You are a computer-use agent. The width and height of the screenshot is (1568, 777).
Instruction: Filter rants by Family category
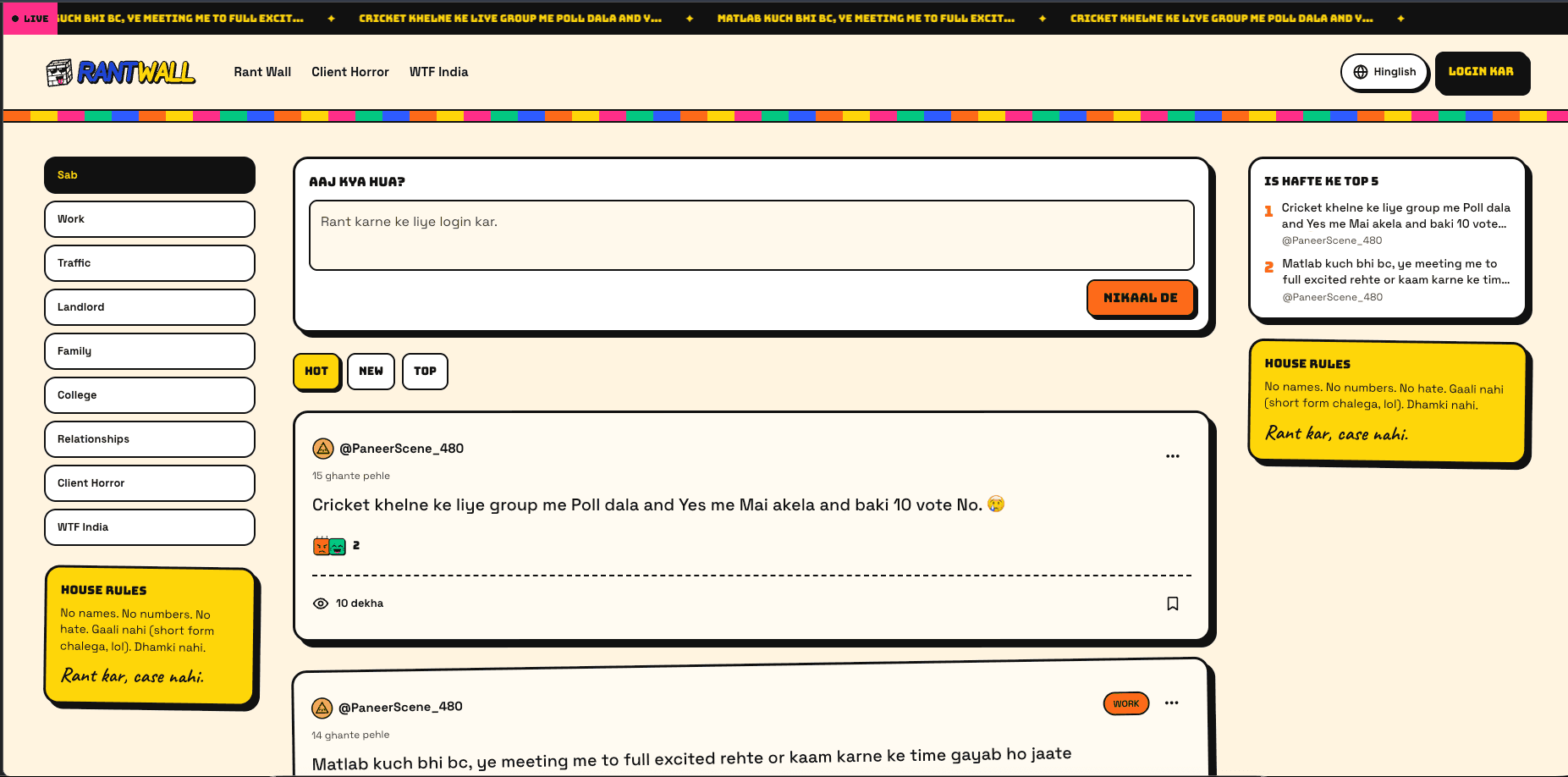click(x=150, y=351)
